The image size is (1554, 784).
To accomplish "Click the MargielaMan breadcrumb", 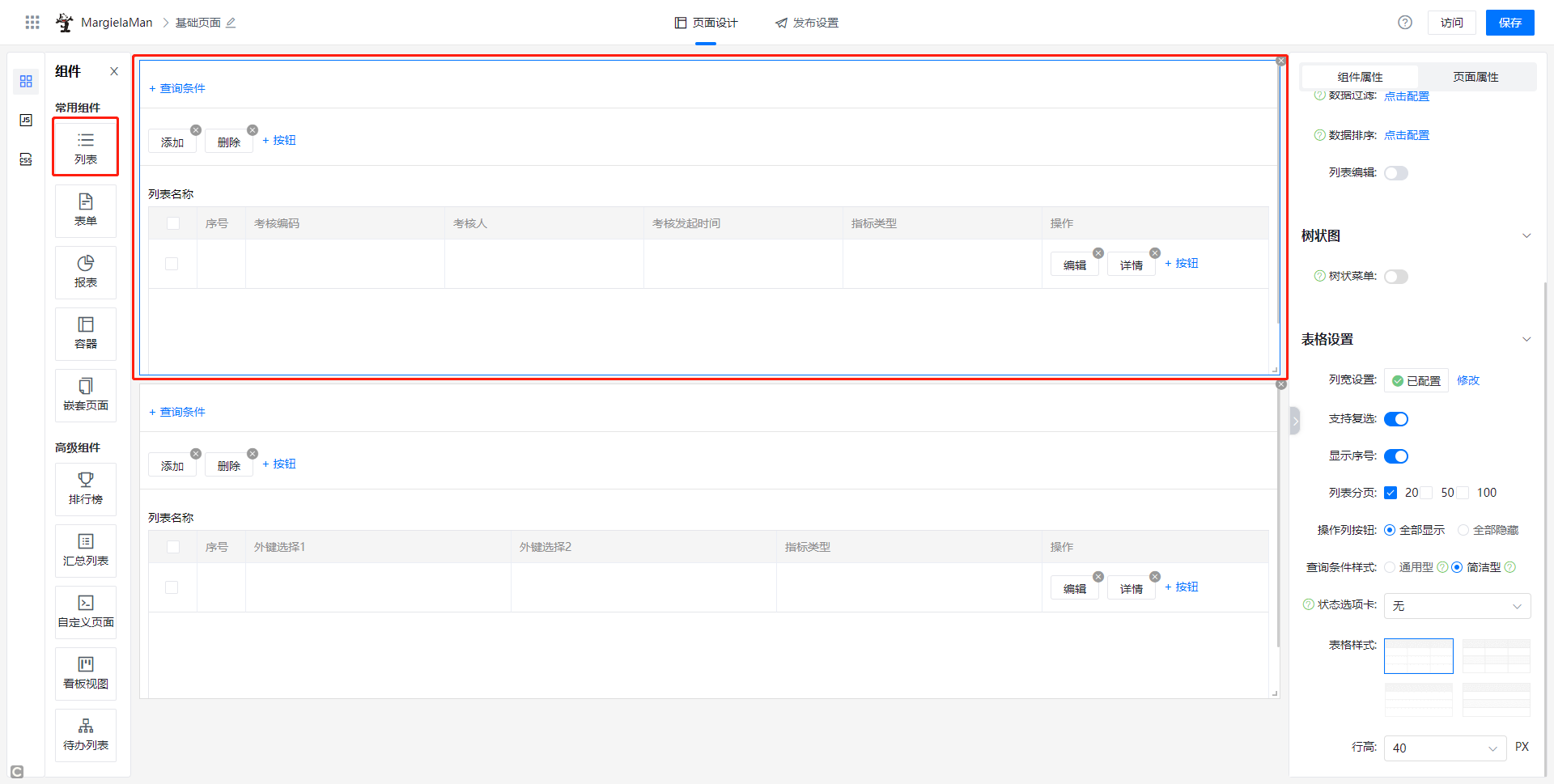I will pos(117,23).
